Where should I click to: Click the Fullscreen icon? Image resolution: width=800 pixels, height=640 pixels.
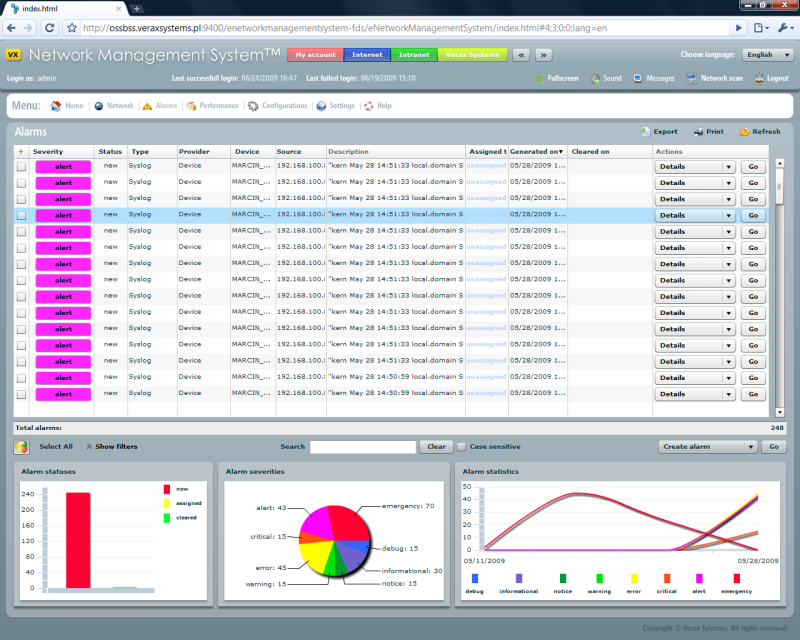(539, 79)
